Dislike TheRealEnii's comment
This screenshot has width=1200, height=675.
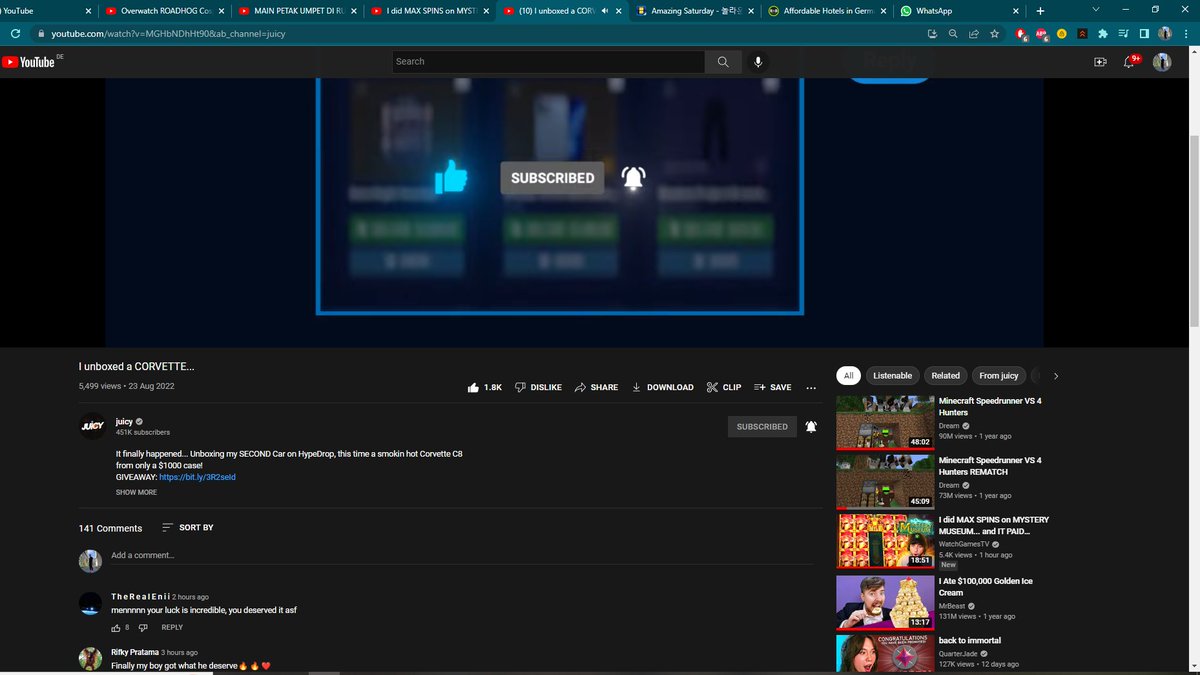143,628
